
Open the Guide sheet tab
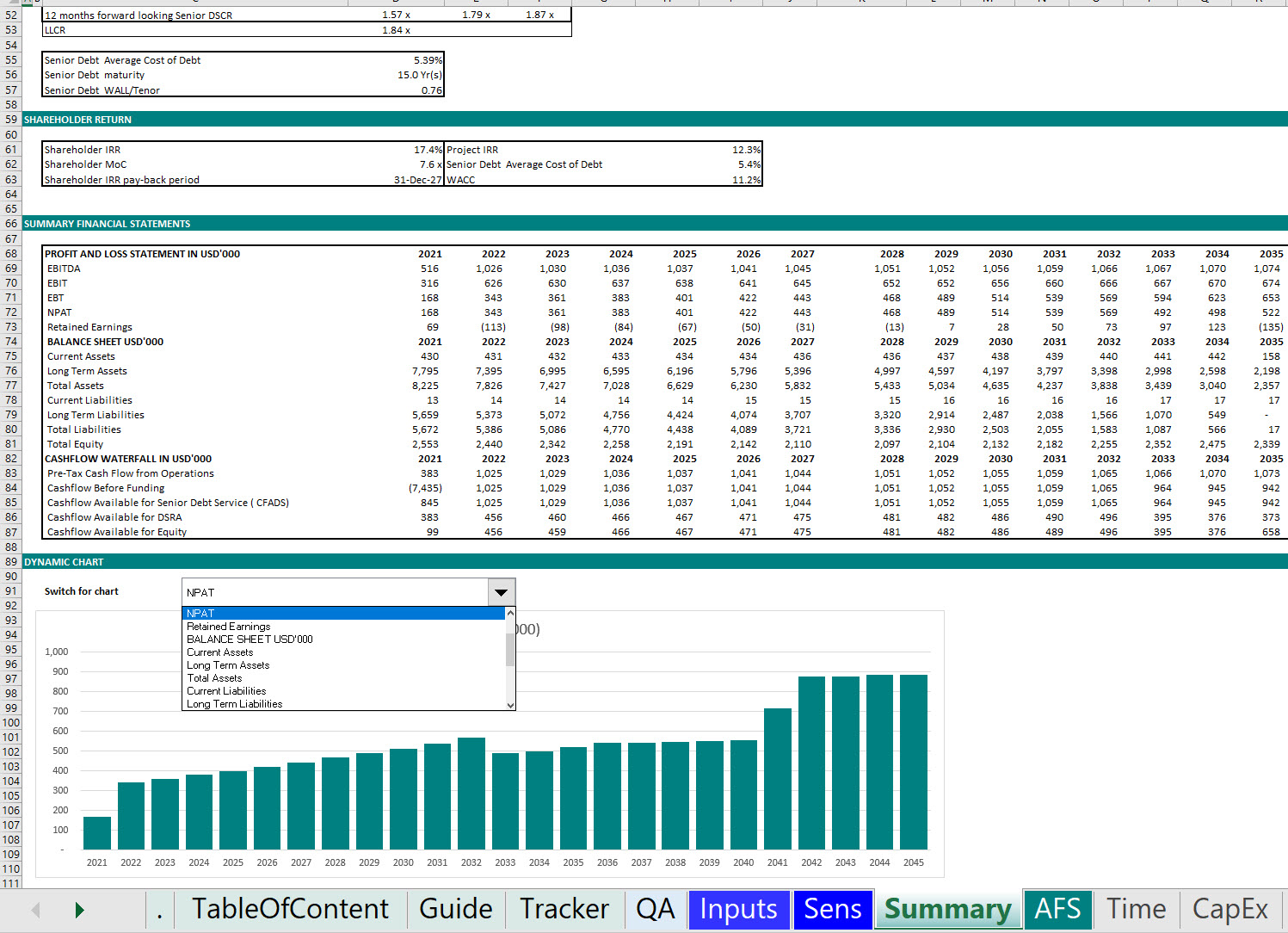point(455,909)
